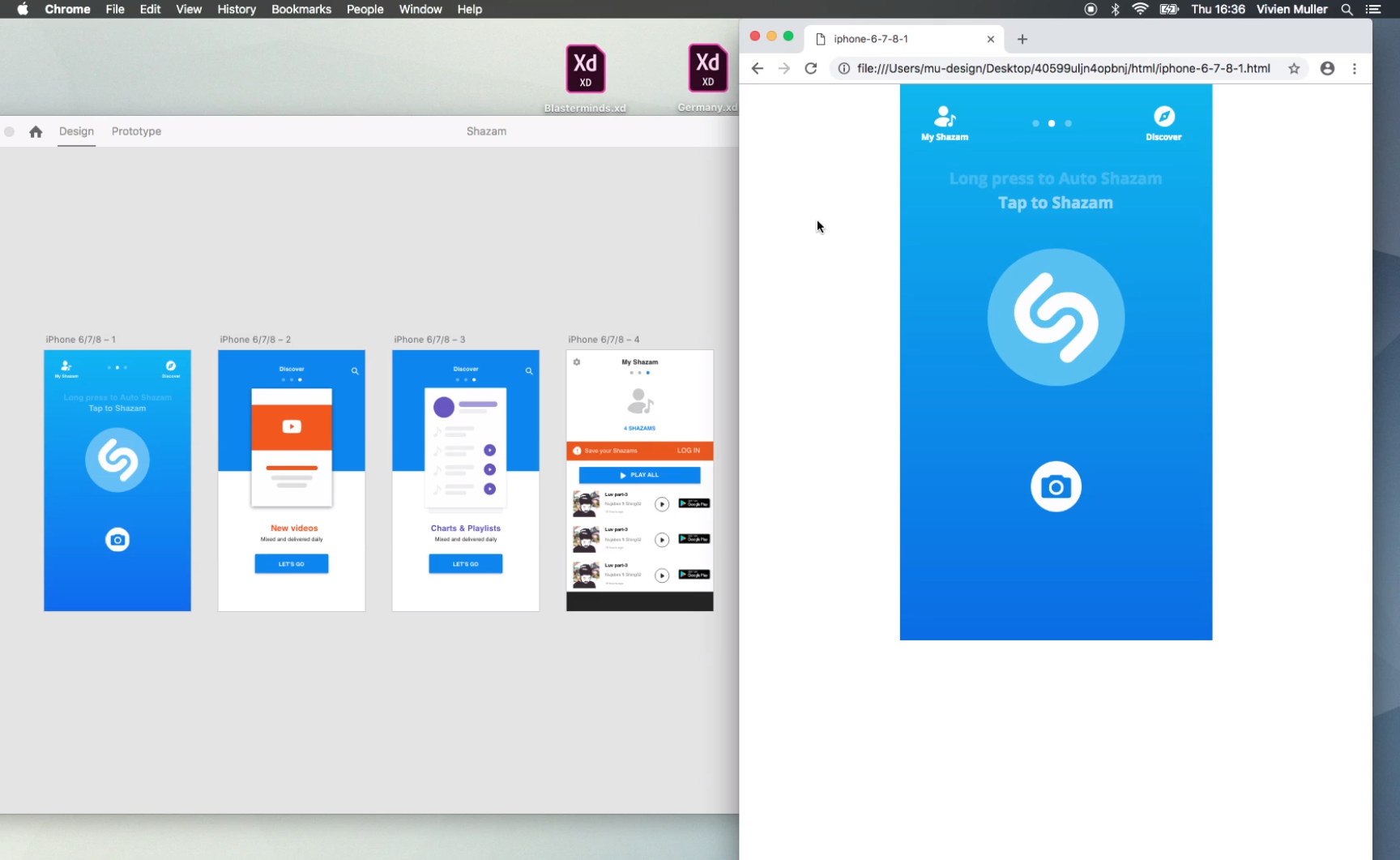1400x860 pixels.
Task: Click the Shazam logo in XD artboard 1
Action: tap(117, 460)
